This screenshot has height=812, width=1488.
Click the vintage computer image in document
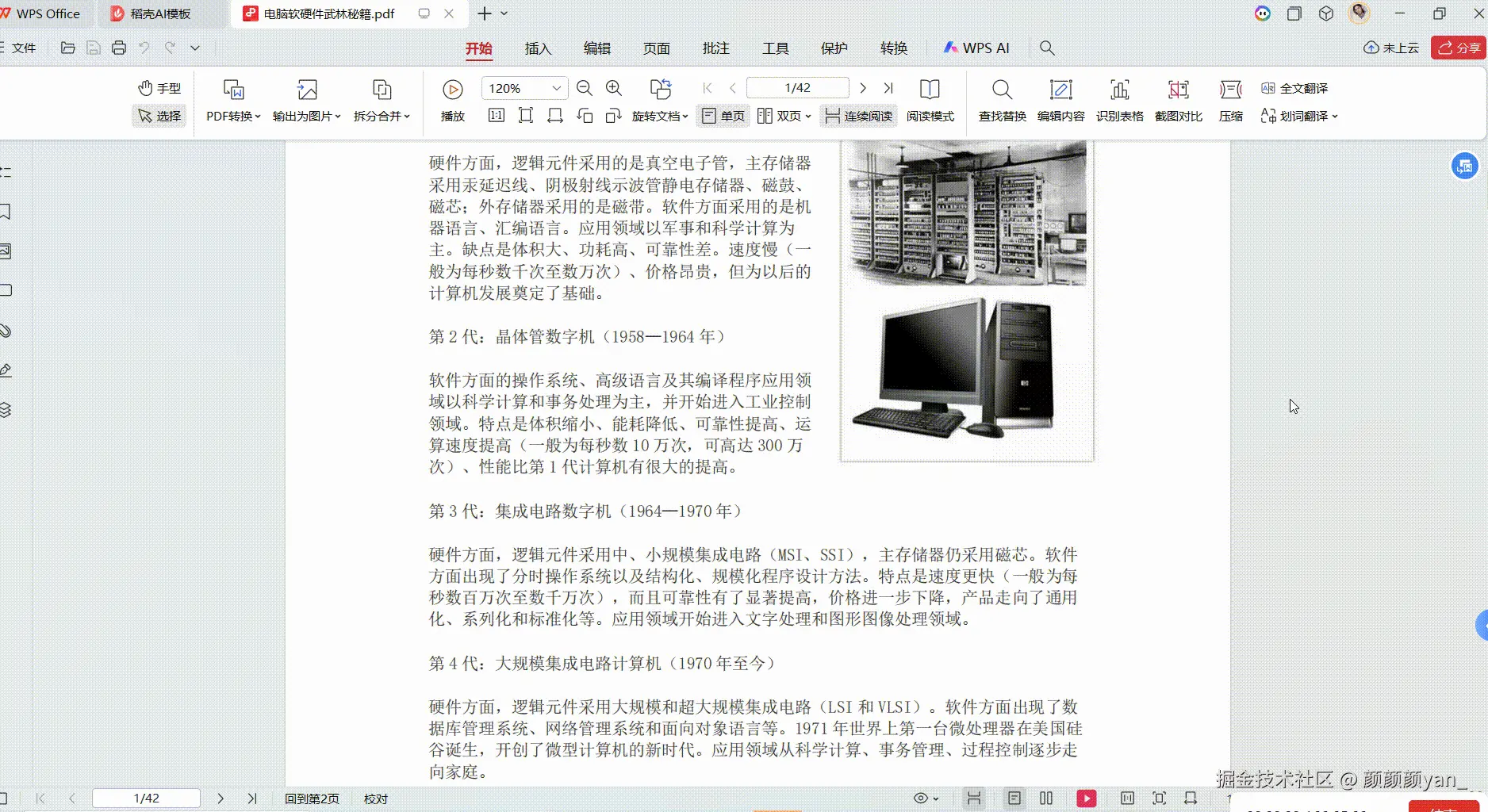point(967,213)
